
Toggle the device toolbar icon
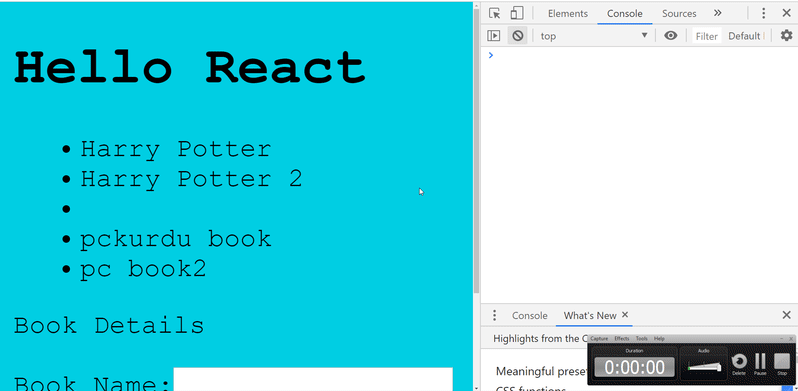(517, 13)
